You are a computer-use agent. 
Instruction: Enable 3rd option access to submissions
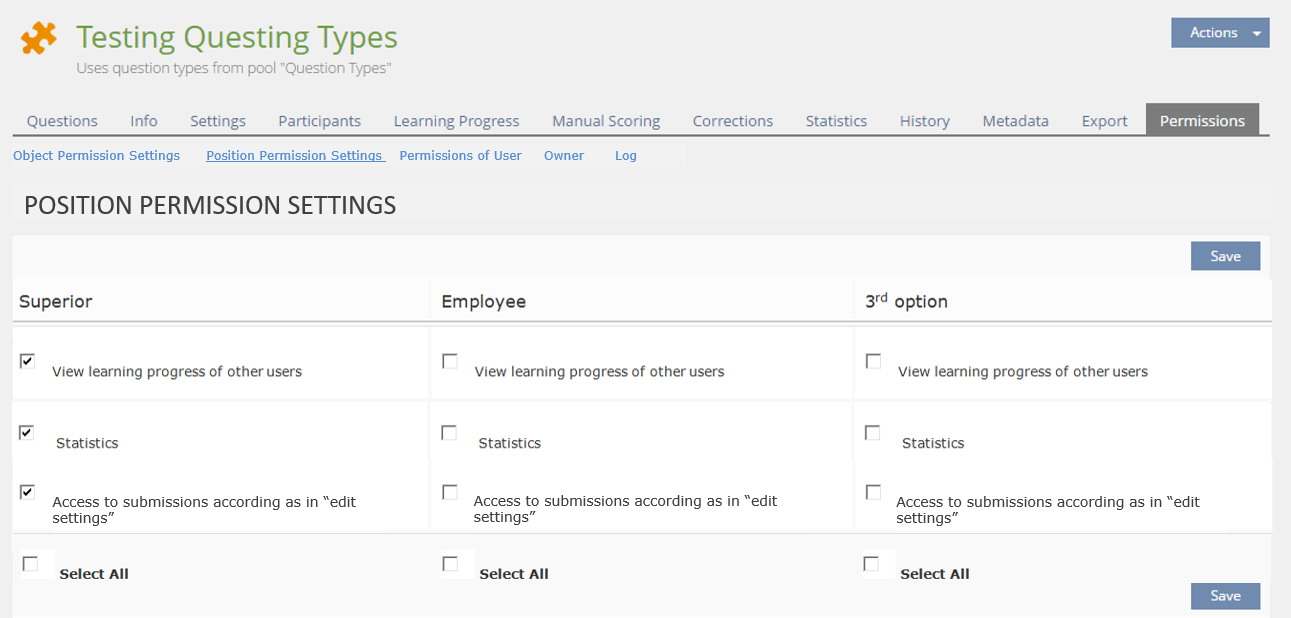873,492
